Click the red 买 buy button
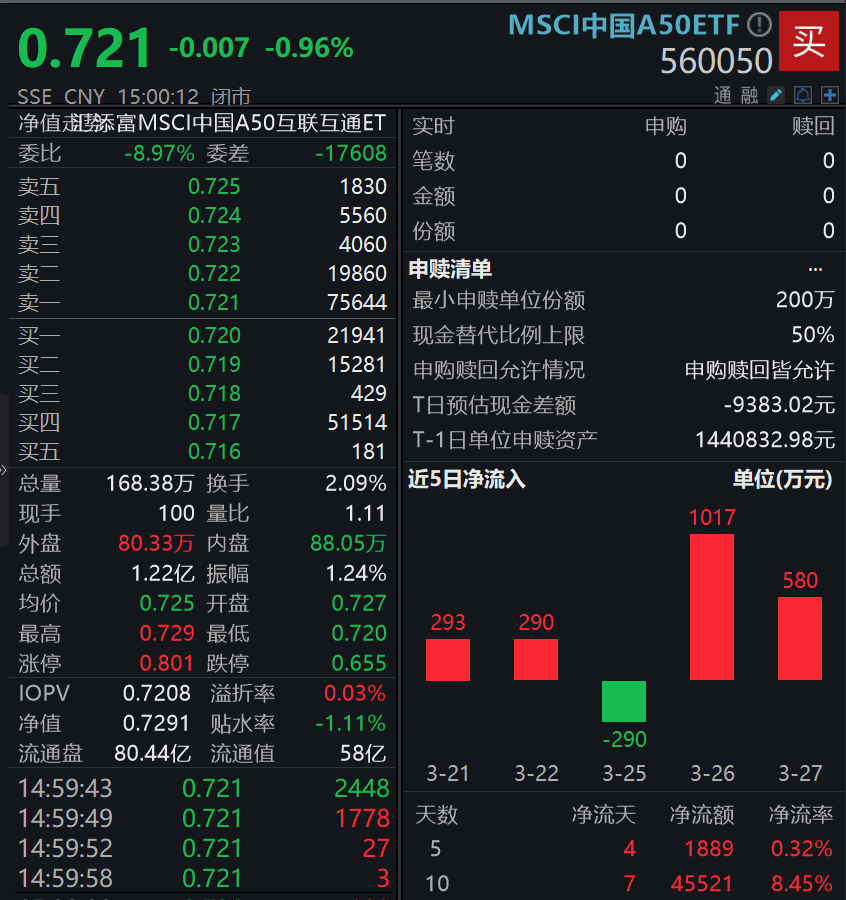The width and height of the screenshot is (846, 900). pyautogui.click(x=809, y=41)
